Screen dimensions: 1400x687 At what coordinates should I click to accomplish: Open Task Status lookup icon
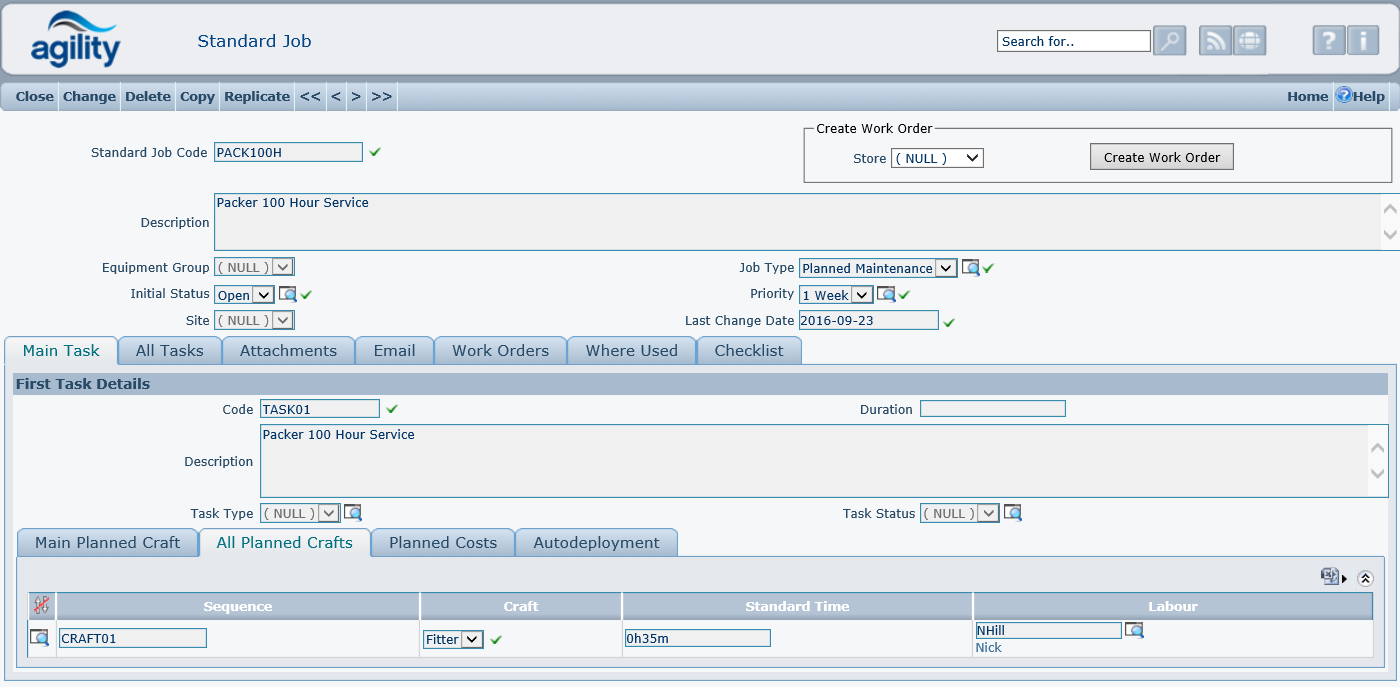click(1013, 513)
